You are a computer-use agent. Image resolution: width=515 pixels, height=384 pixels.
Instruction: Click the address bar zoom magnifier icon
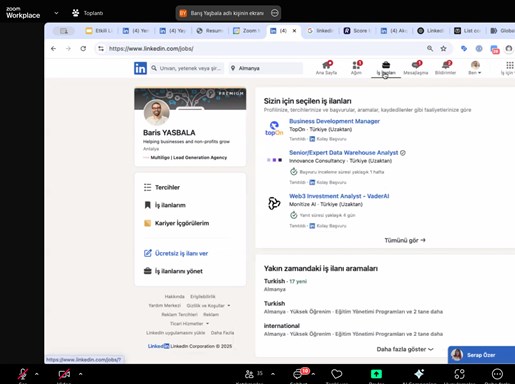point(430,49)
